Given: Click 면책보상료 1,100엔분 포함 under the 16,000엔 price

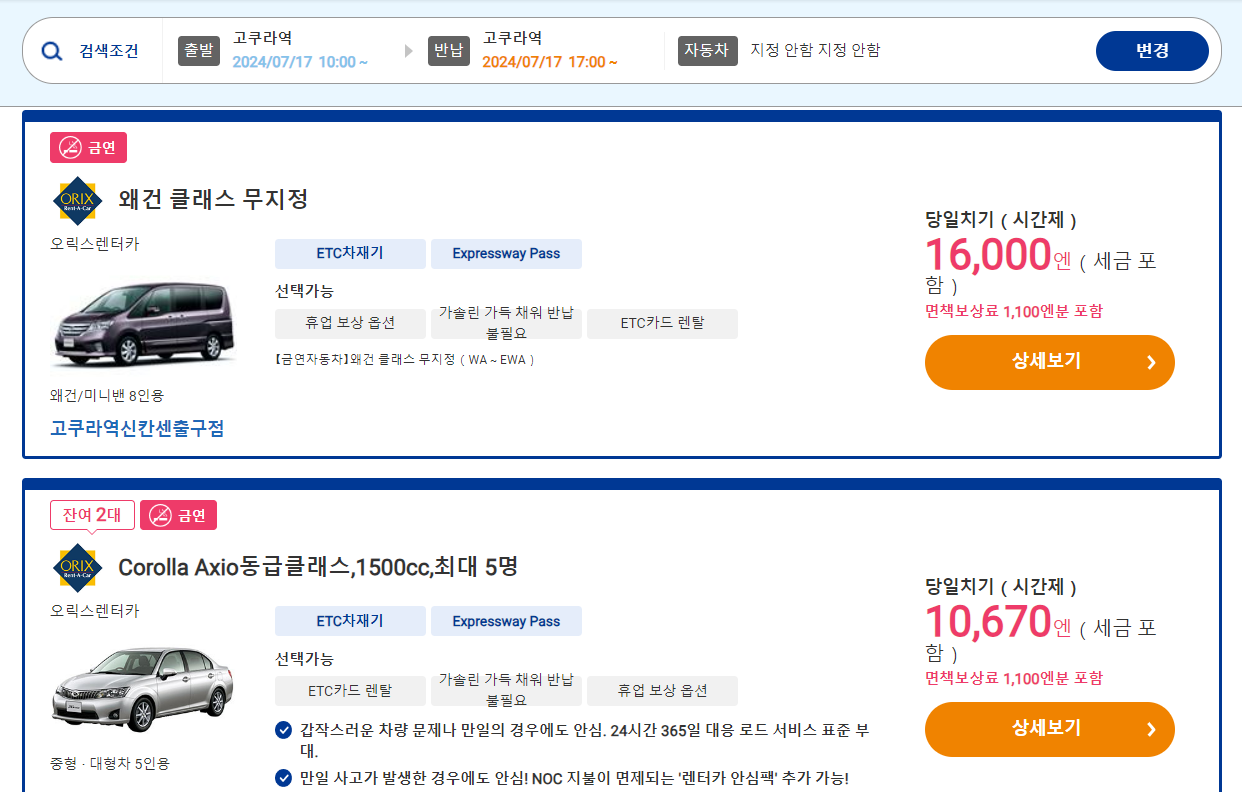Looking at the screenshot, I should point(1014,311).
